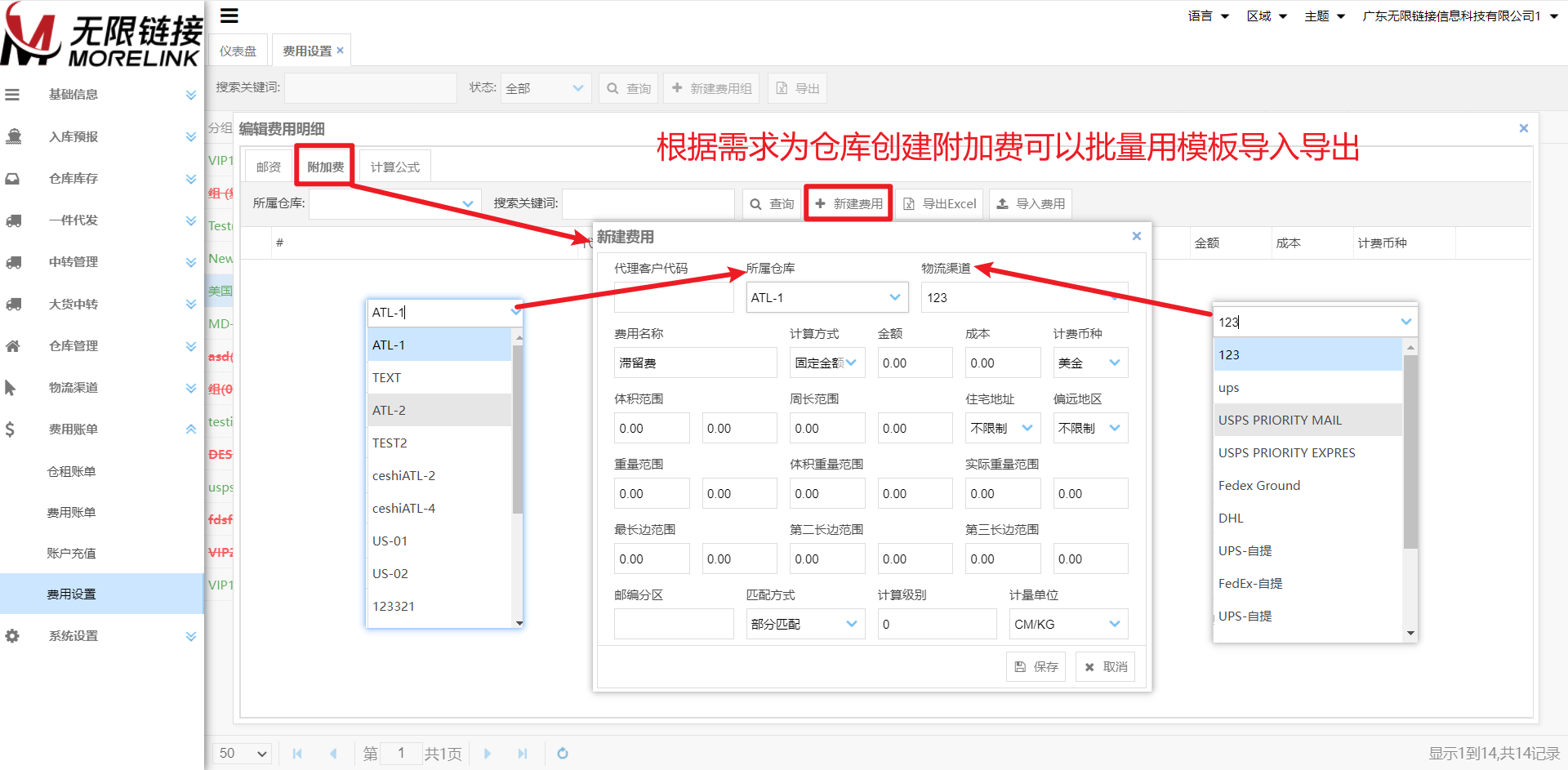Open the 计算方式 固定金额 dropdown
This screenshot has height=770, width=1568.
[826, 363]
